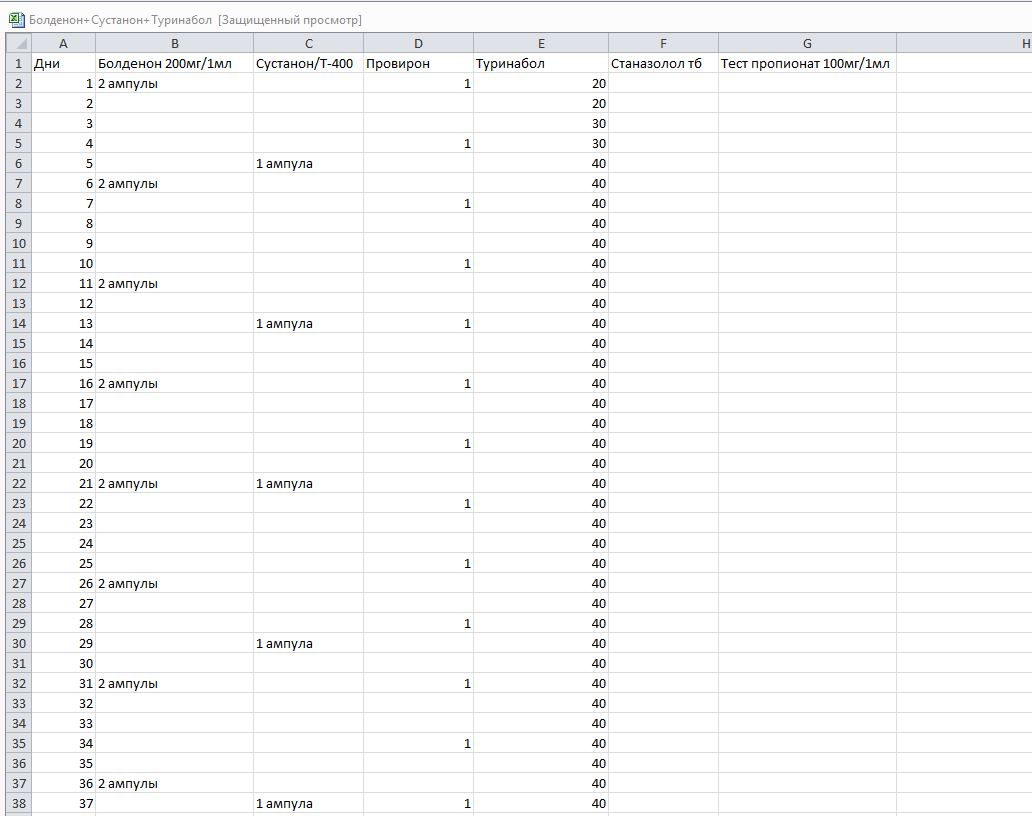Select row 20 header

[18, 443]
